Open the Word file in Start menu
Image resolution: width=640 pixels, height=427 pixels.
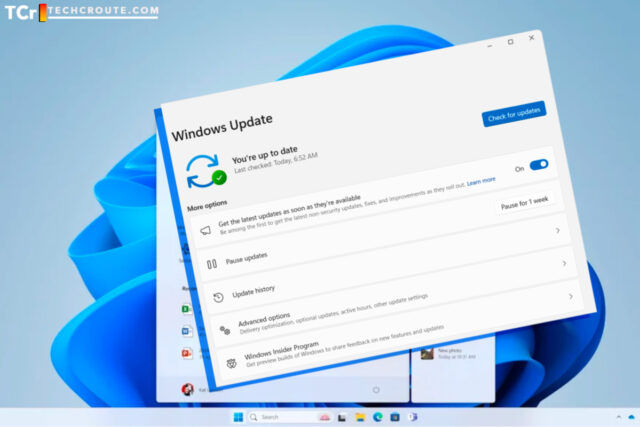(x=187, y=331)
